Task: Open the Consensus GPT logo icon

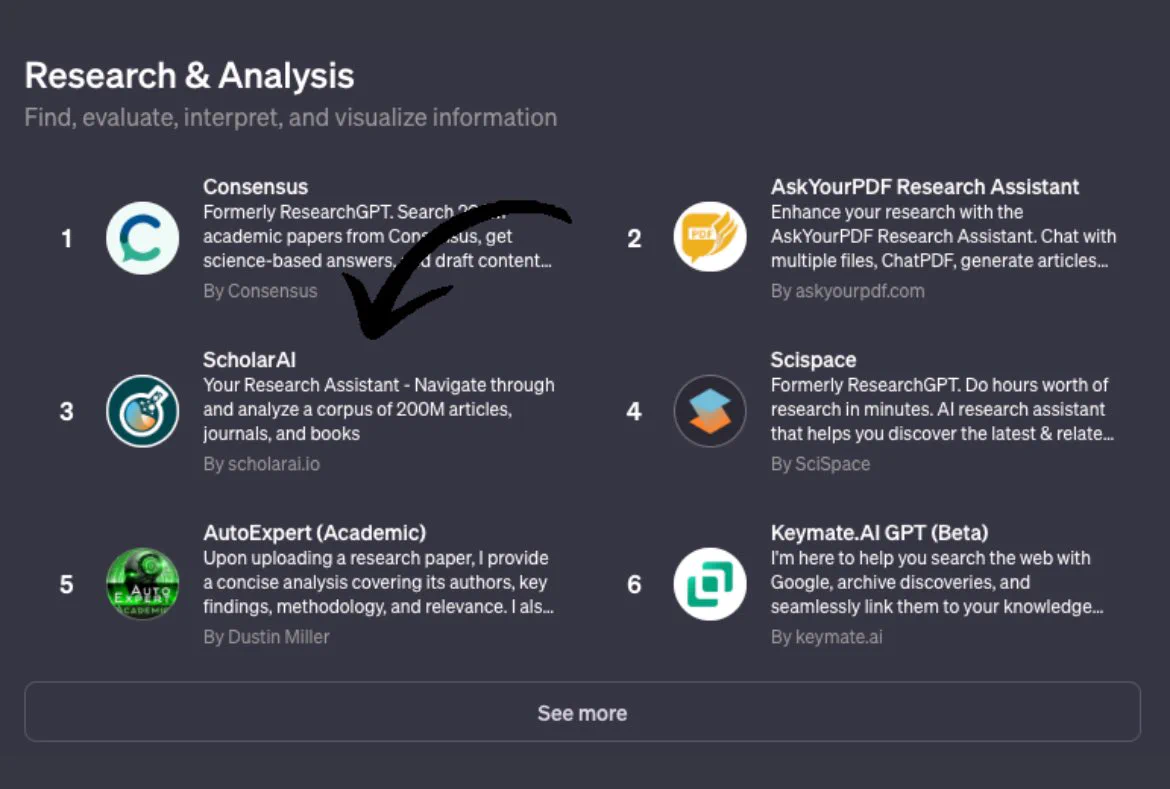Action: coord(143,238)
